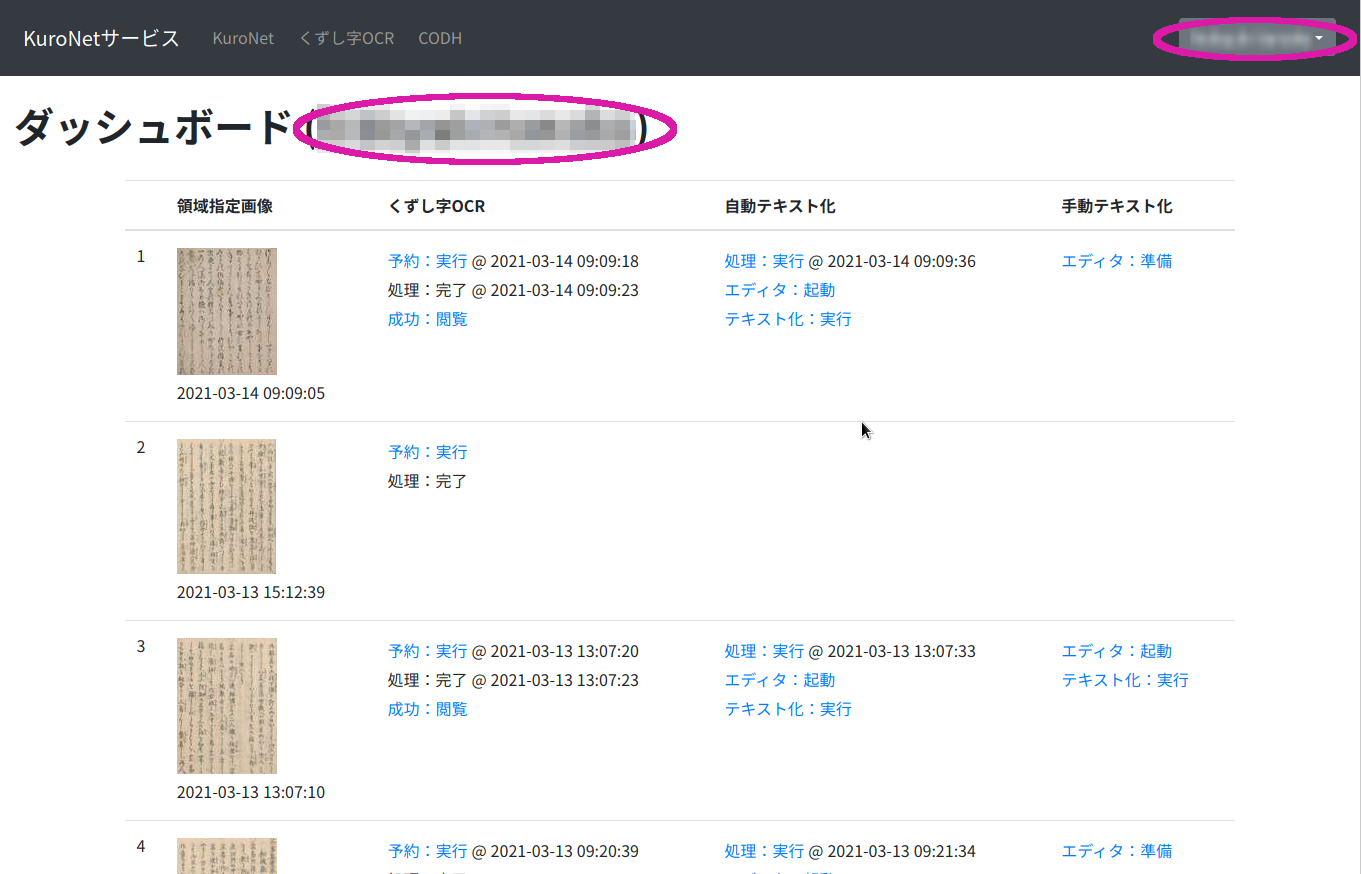Click 予約：実行 link in row 2
Image resolution: width=1361 pixels, height=874 pixels.
(x=427, y=452)
